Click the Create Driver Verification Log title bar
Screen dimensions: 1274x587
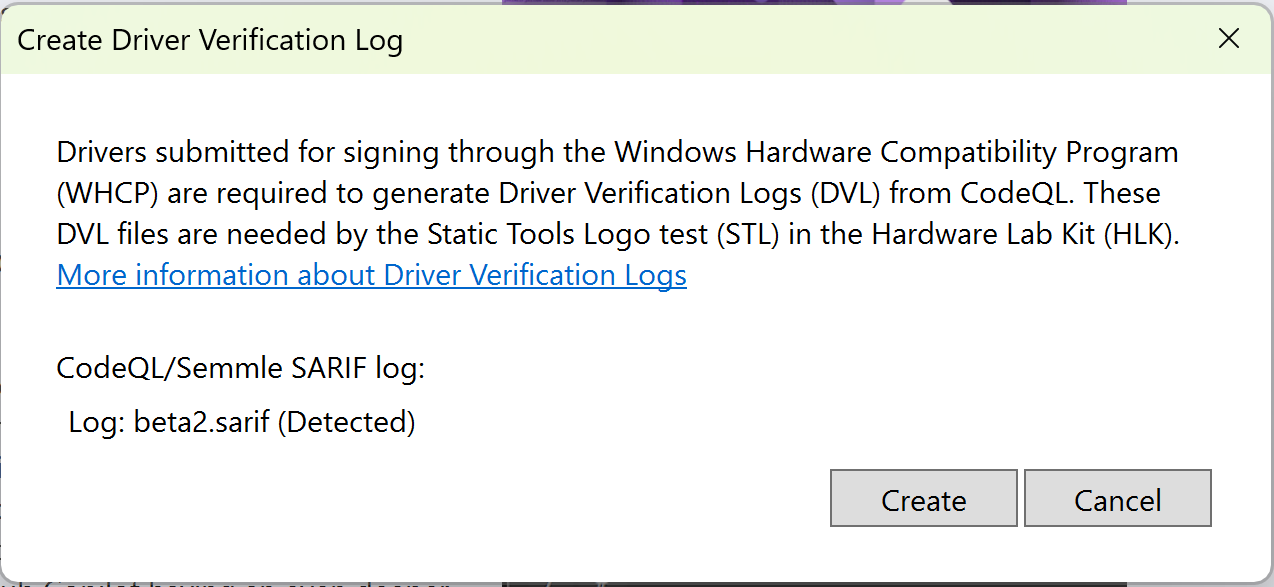208,40
